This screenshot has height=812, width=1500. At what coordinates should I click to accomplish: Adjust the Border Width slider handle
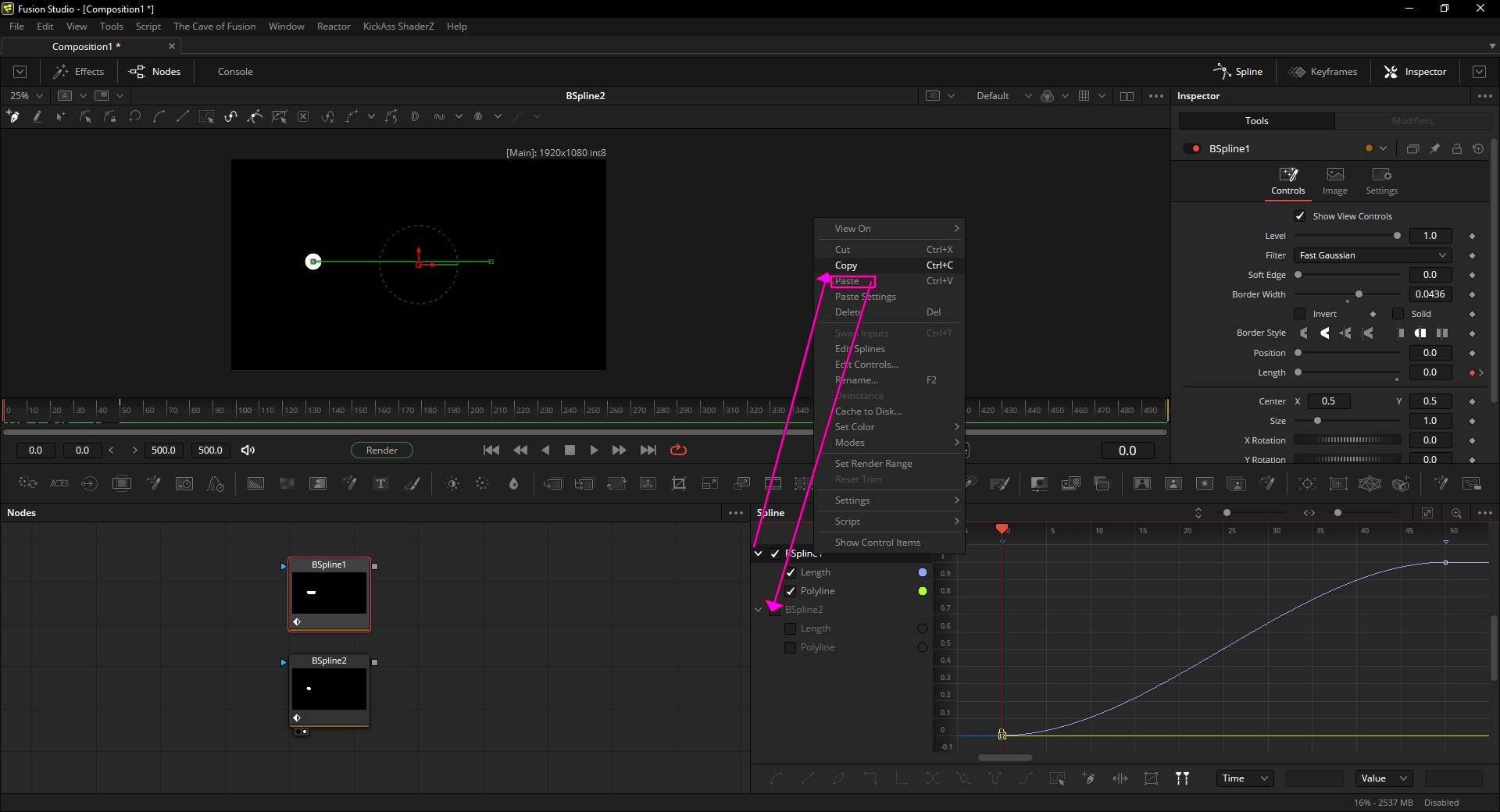[x=1359, y=294]
